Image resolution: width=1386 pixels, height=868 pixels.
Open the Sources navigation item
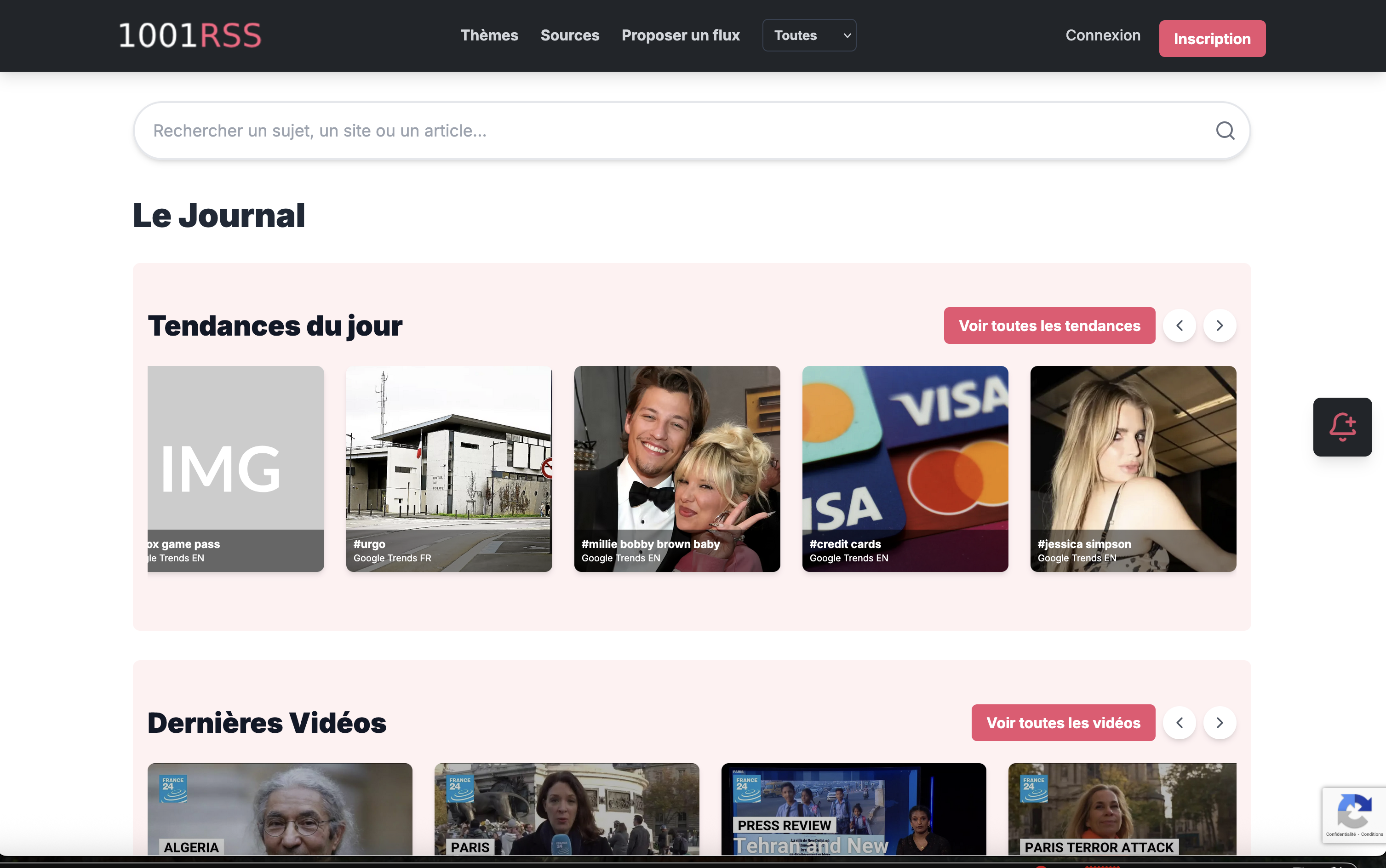(570, 35)
